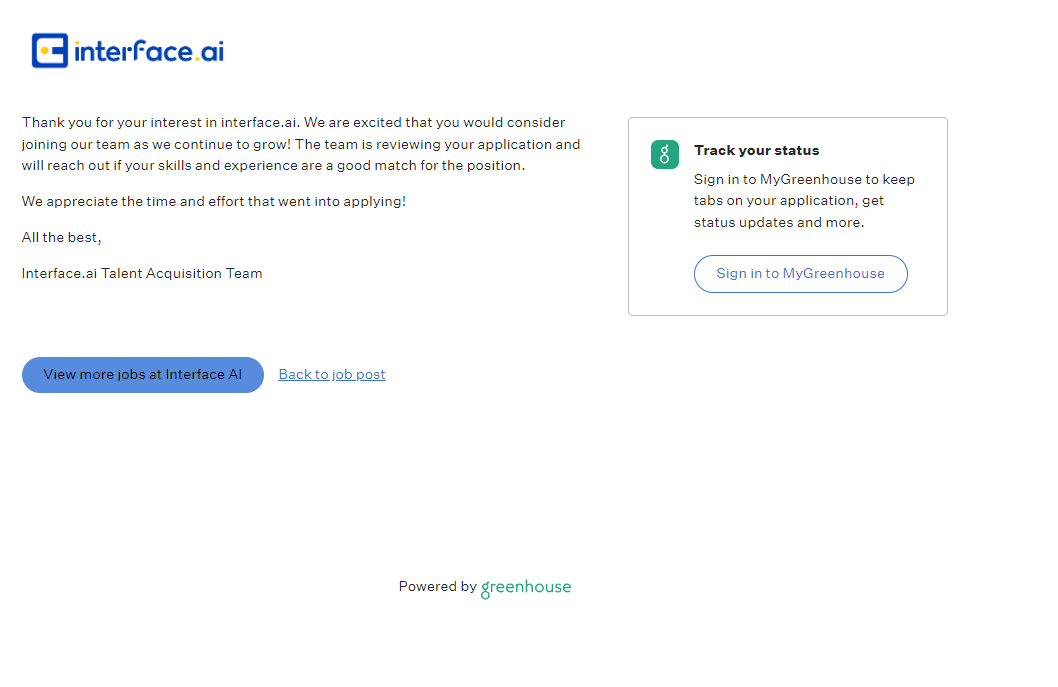The width and height of the screenshot is (1058, 687).
Task: Click the Track your status heading
Action: pos(756,151)
